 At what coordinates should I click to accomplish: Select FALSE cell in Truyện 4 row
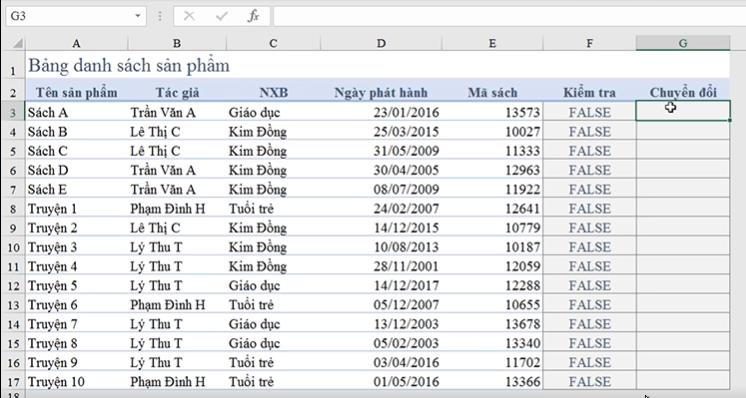point(589,266)
